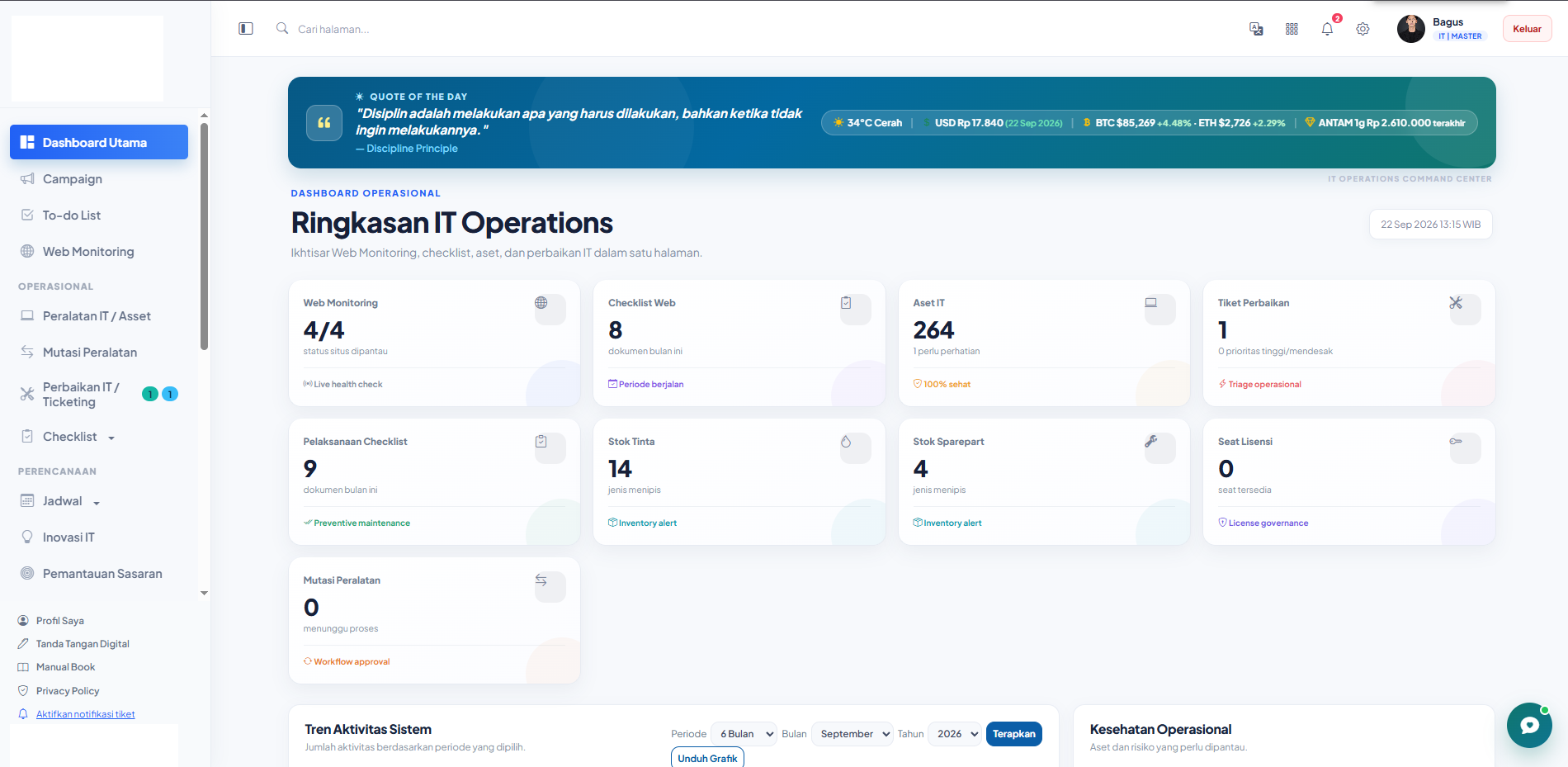Click the Live health check label

(x=348, y=384)
